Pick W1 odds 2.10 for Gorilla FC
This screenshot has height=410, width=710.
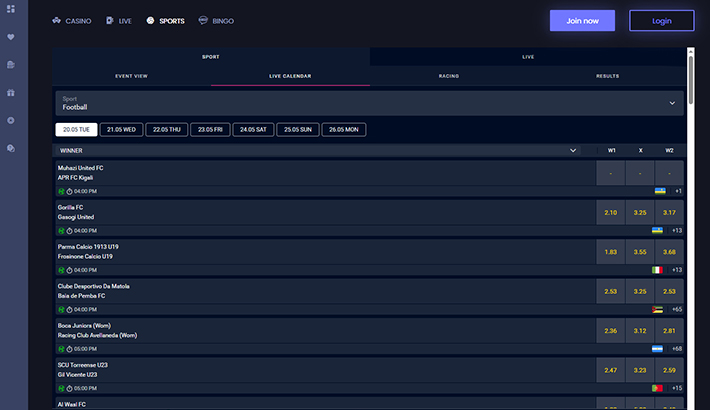(610, 212)
